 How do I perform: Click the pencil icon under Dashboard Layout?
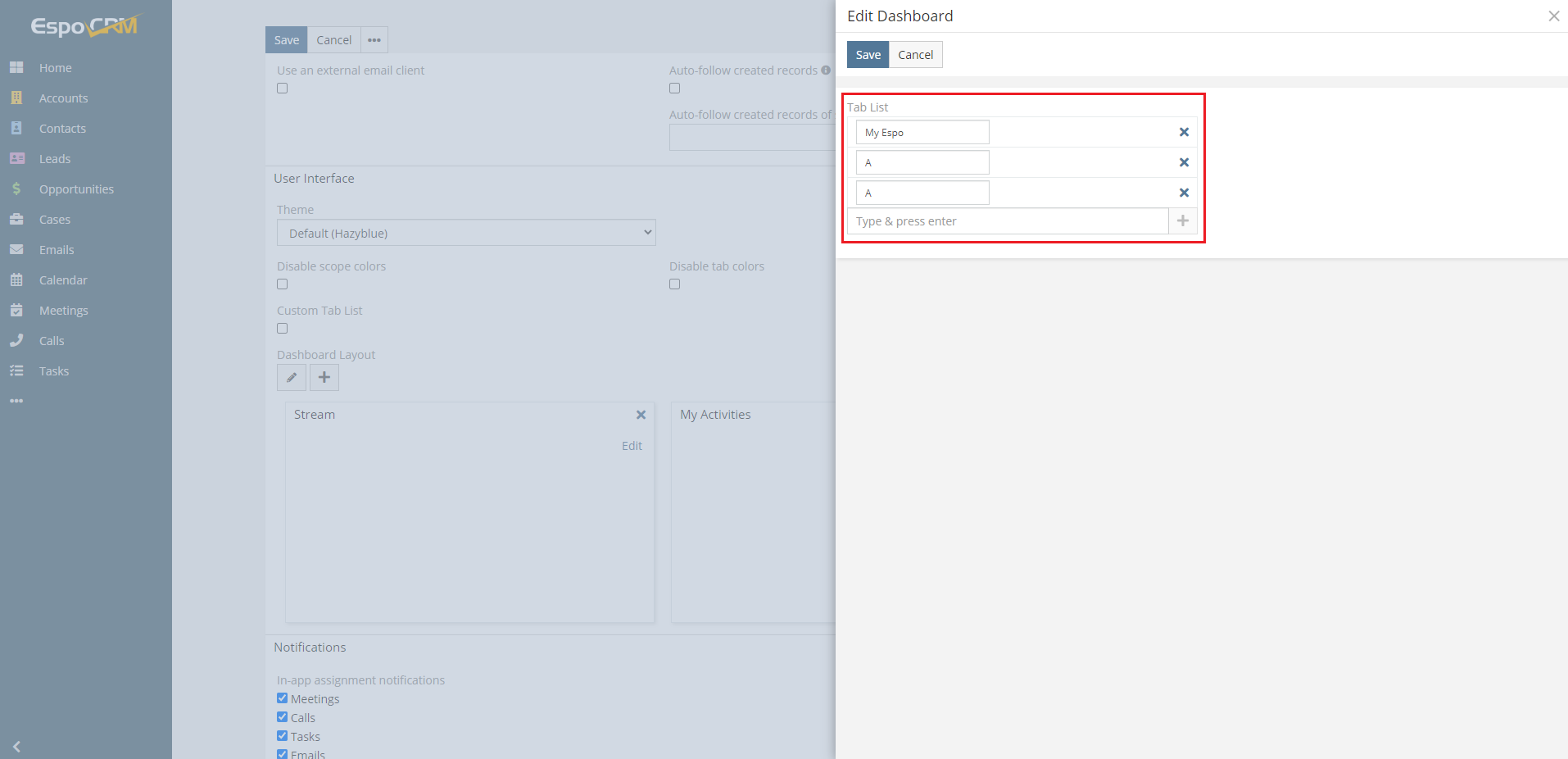coord(291,377)
